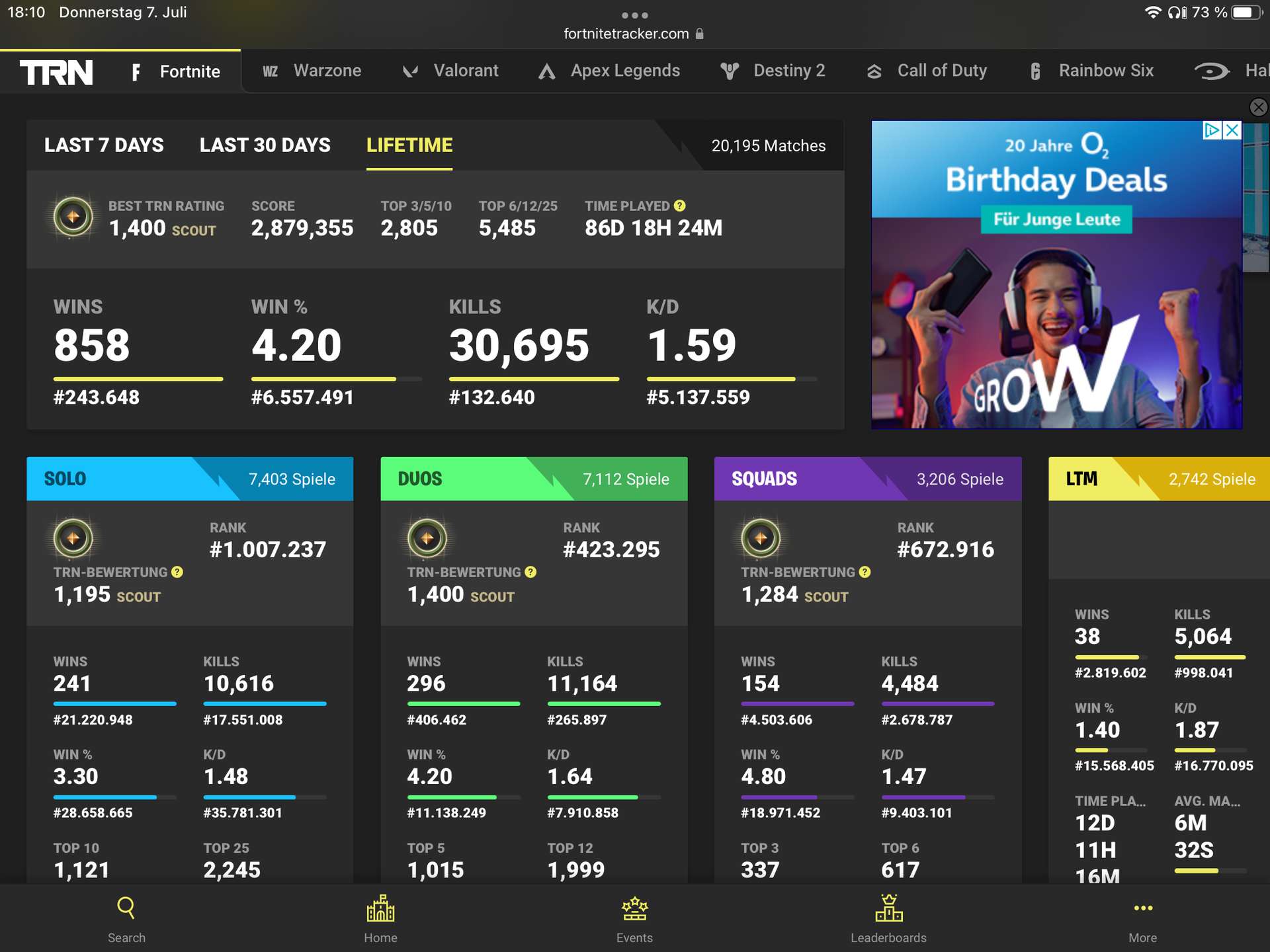The width and height of the screenshot is (1270, 952).
Task: Close the O2 ad with X
Action: click(x=1232, y=130)
